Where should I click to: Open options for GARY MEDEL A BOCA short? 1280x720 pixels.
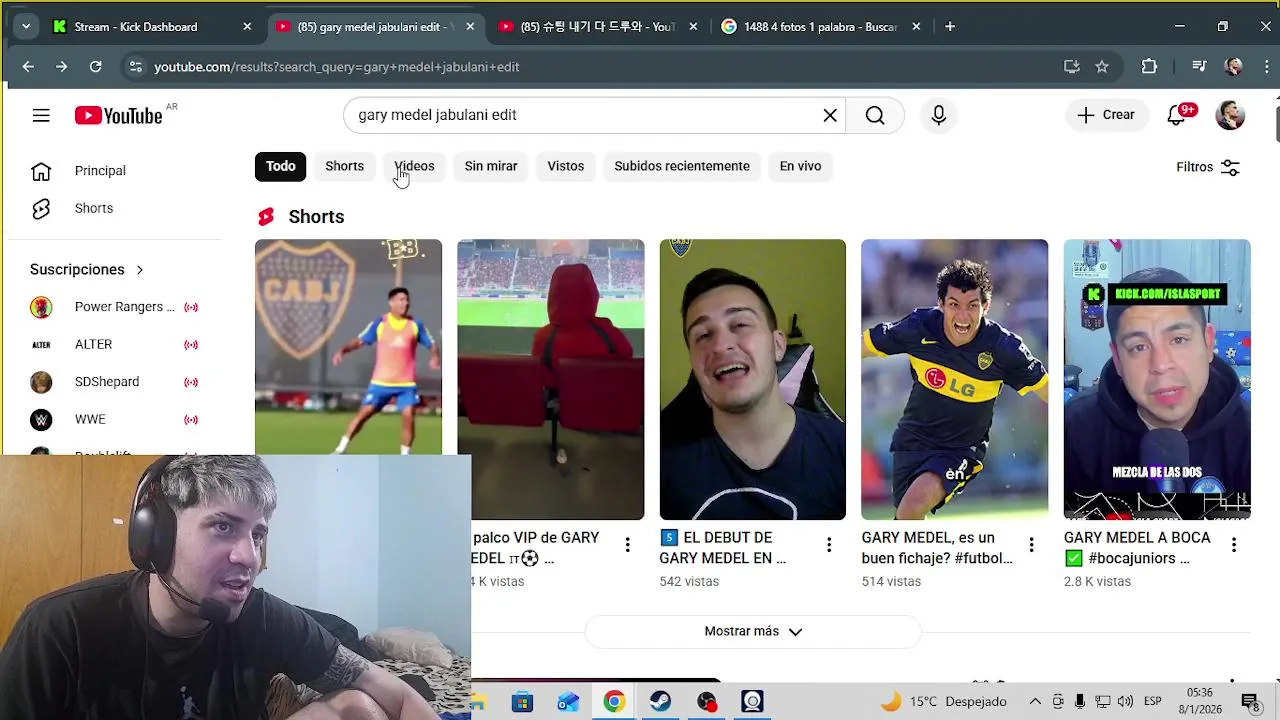[1234, 545]
